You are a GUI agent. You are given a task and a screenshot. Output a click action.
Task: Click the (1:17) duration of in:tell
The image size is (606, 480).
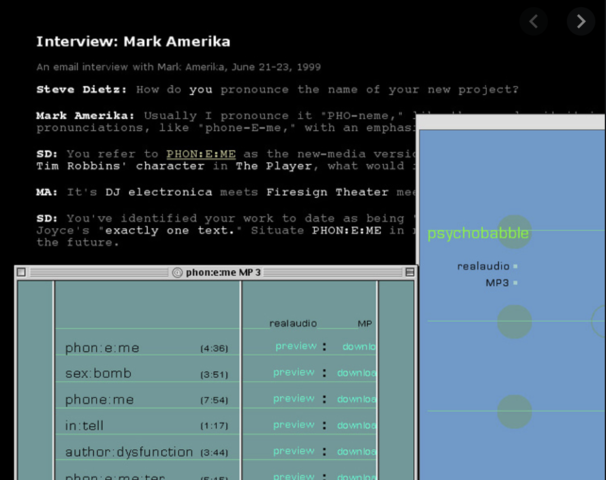[x=214, y=426]
